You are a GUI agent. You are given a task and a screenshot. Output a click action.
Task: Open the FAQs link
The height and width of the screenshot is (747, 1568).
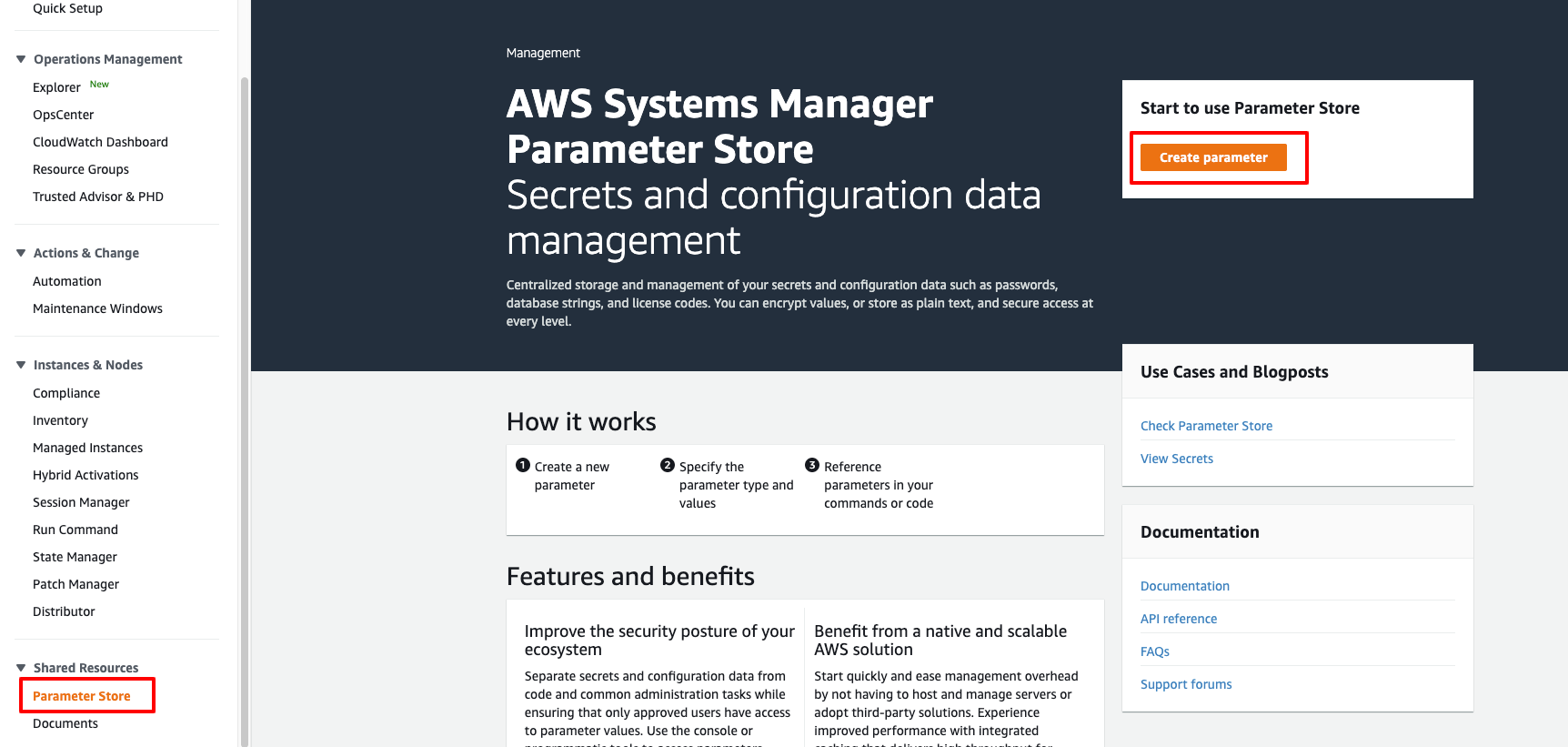[1154, 651]
